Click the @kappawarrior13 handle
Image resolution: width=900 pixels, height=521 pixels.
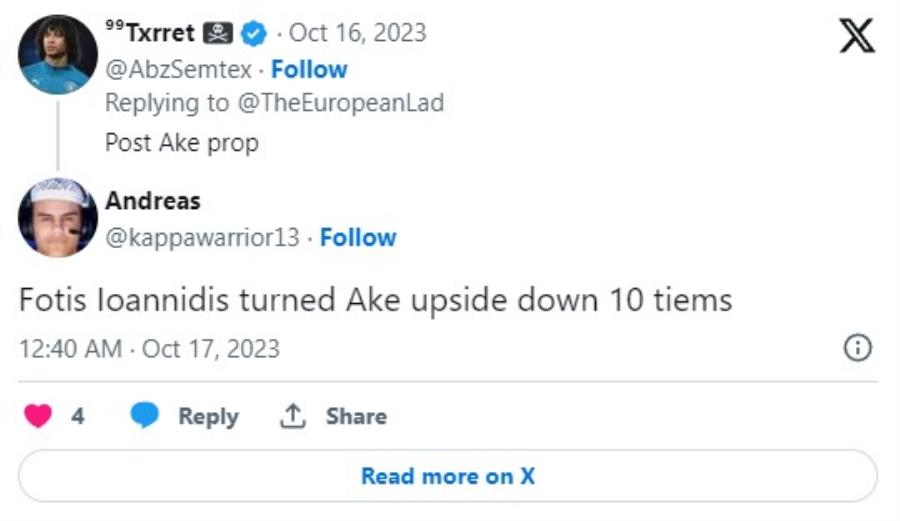pyautogui.click(x=202, y=238)
